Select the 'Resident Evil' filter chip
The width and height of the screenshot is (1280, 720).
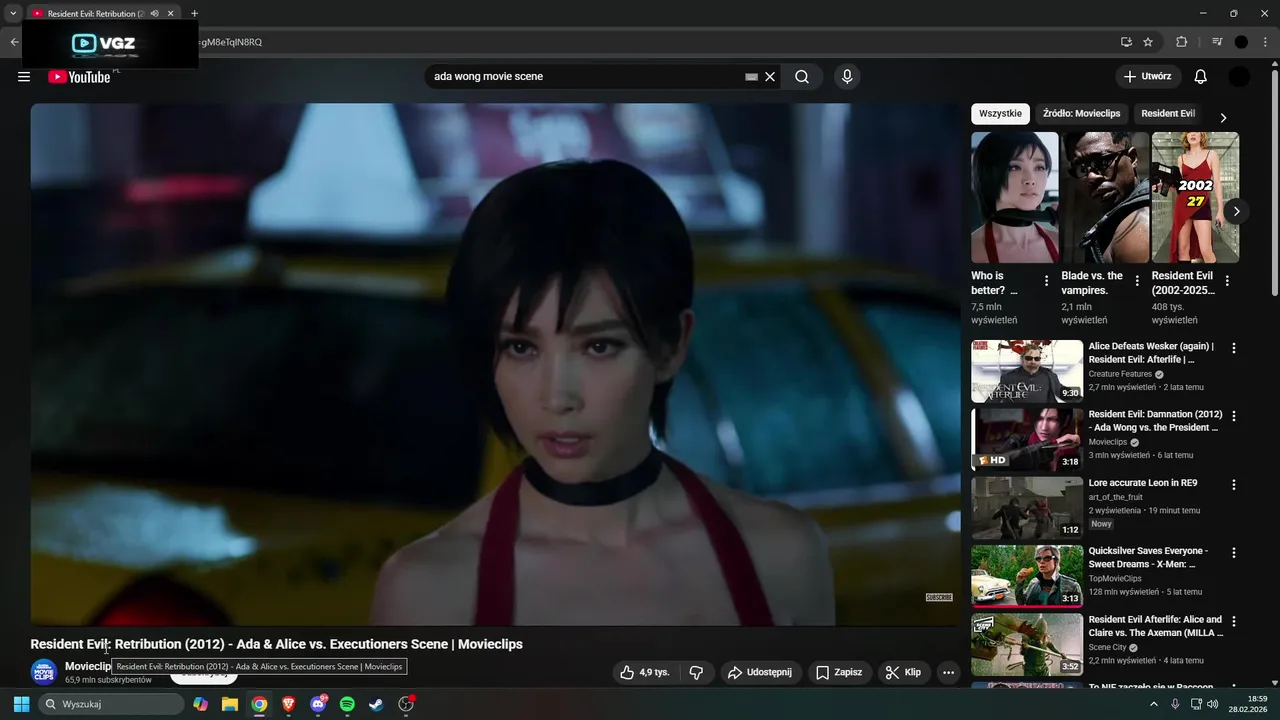(x=1168, y=114)
